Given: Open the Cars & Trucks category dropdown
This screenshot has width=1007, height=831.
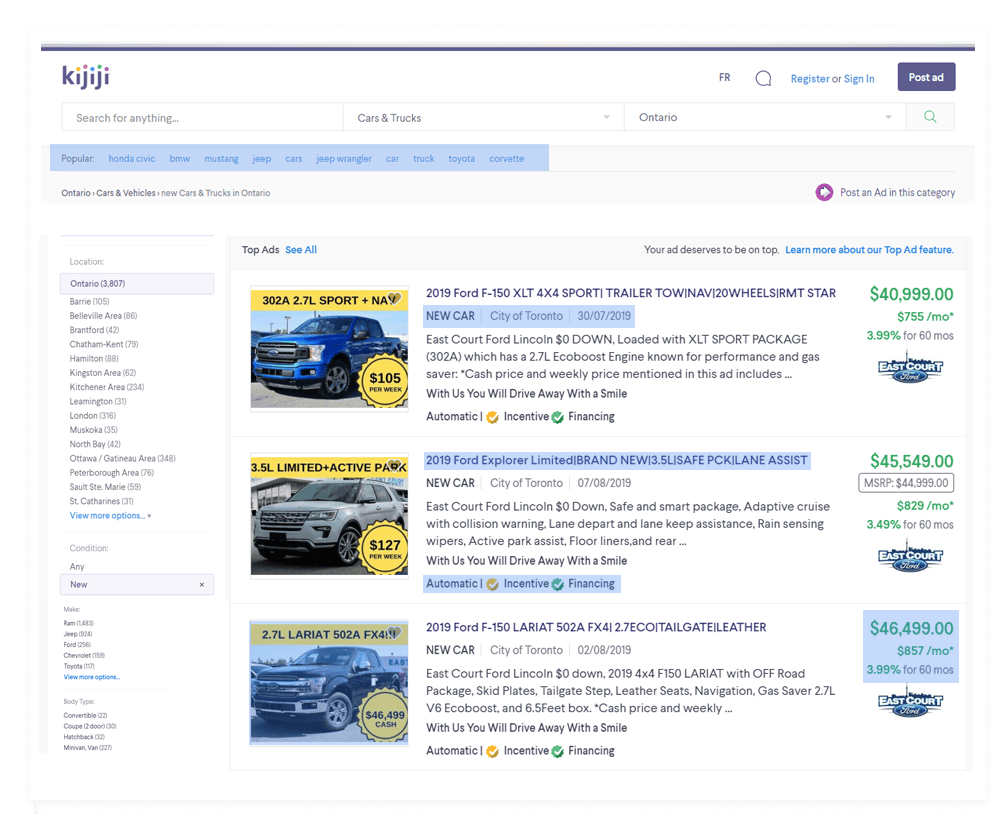Looking at the screenshot, I should (x=484, y=118).
